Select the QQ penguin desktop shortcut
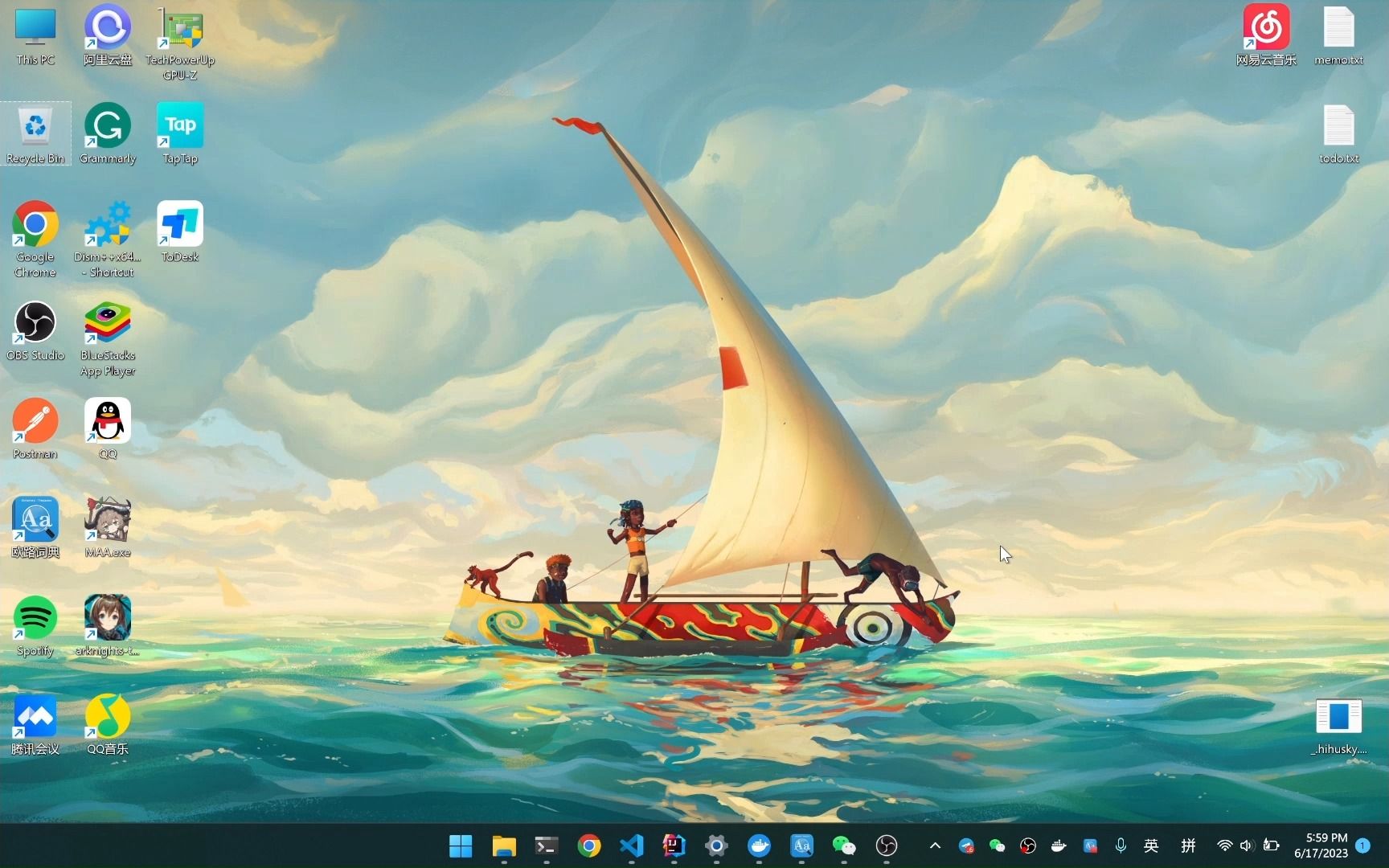The height and width of the screenshot is (868, 1389). [108, 430]
